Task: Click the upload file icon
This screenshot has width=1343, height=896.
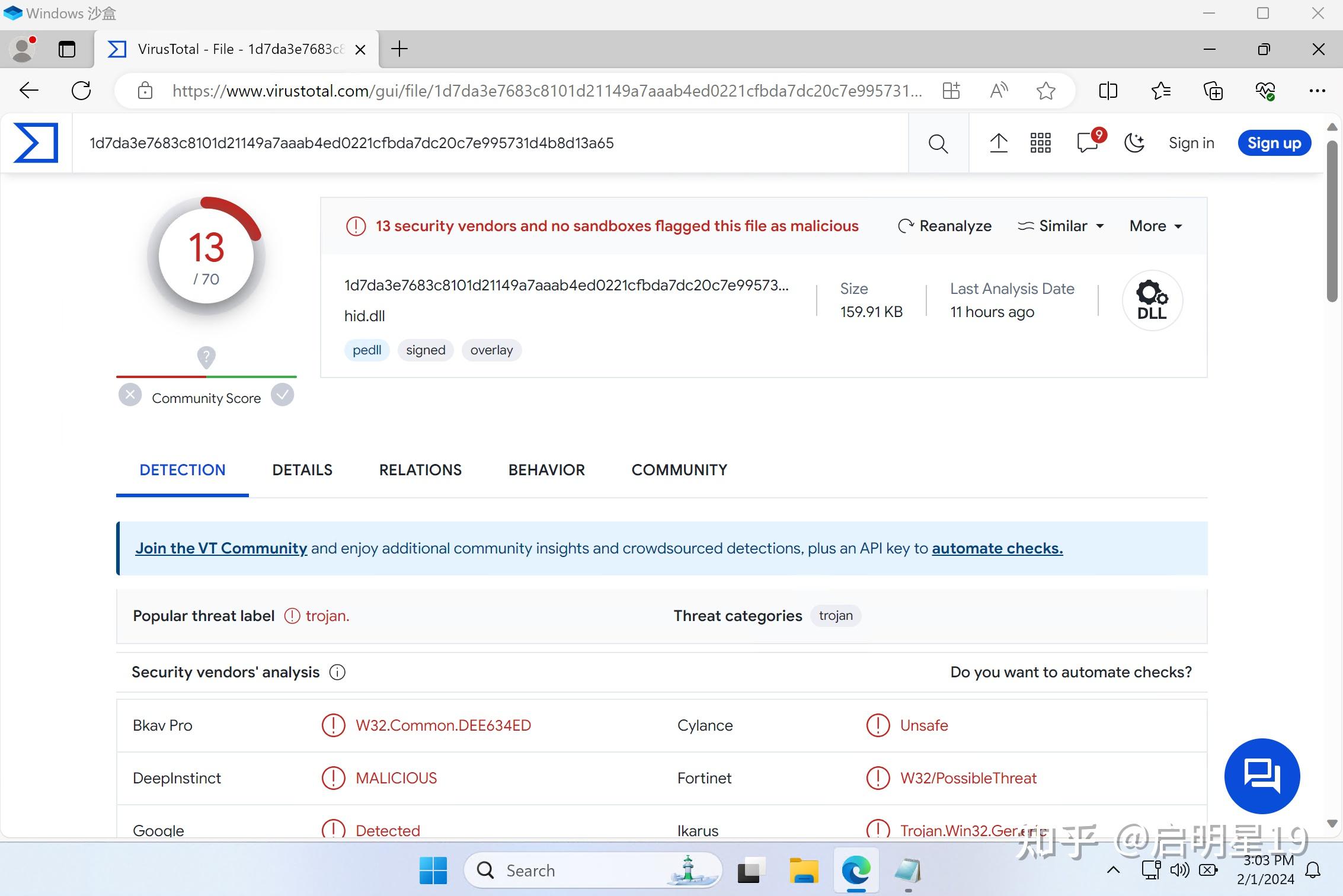Action: point(999,143)
